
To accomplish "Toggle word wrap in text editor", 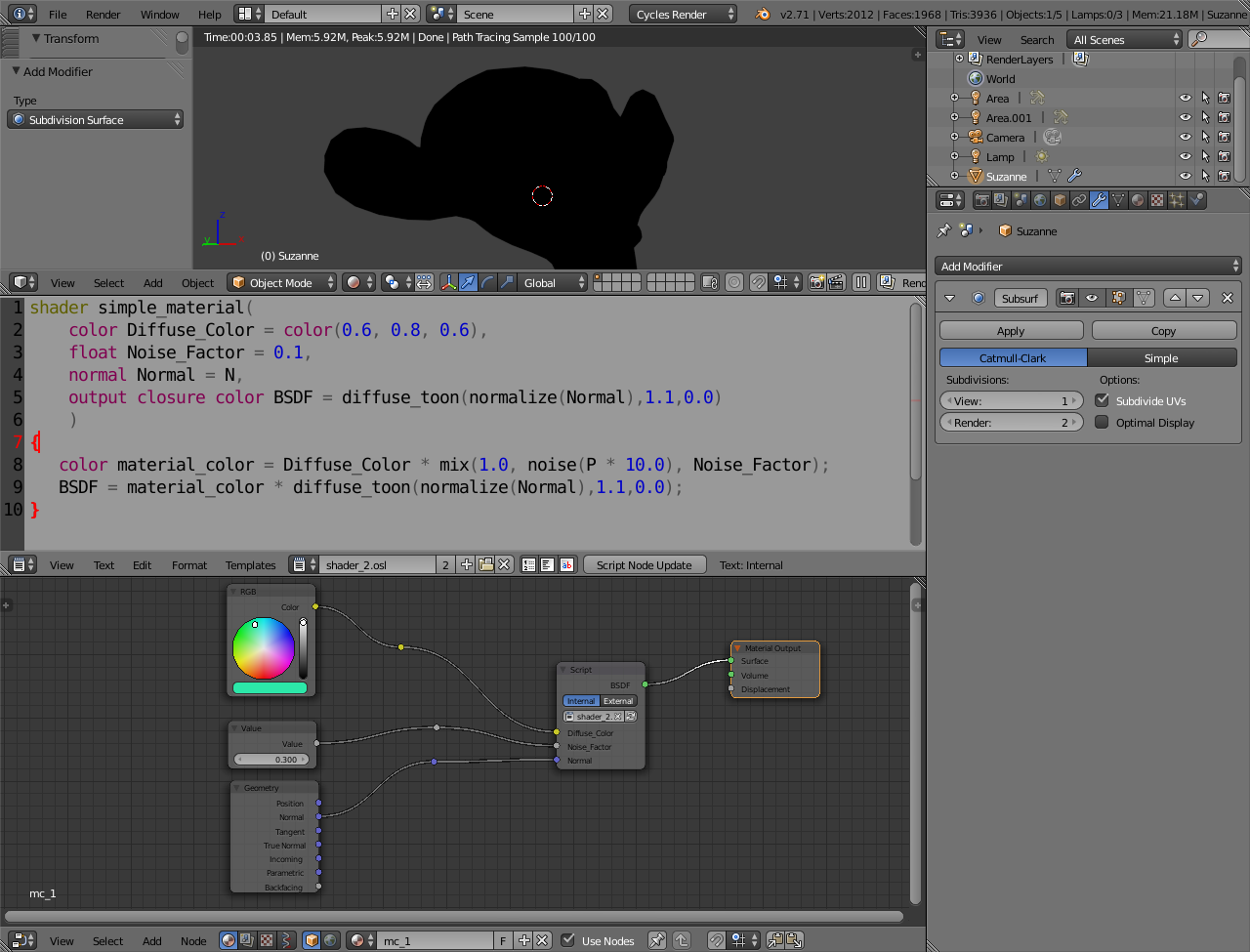I will coord(547,564).
